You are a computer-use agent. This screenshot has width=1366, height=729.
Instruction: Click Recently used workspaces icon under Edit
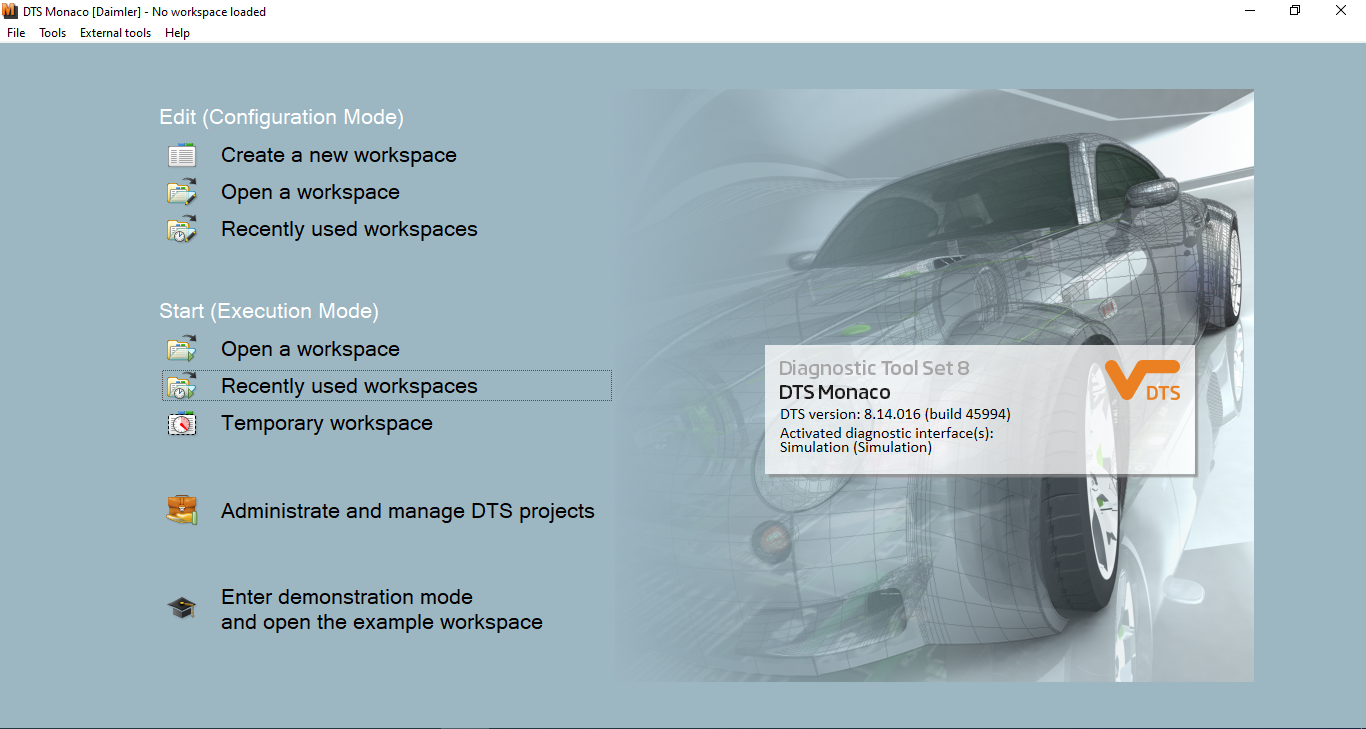pyautogui.click(x=182, y=229)
